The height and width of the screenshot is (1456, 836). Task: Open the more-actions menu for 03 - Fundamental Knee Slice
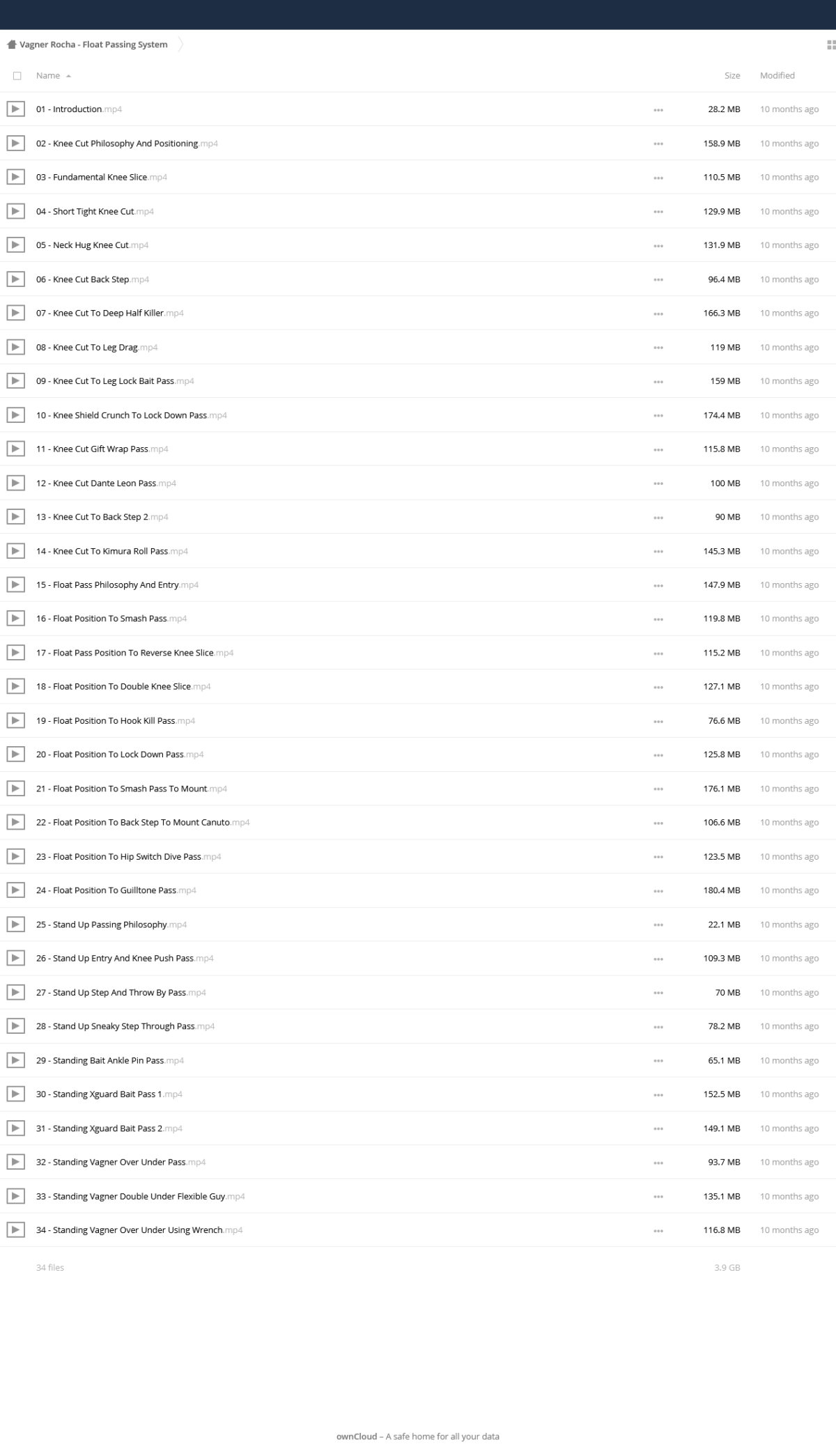click(658, 178)
